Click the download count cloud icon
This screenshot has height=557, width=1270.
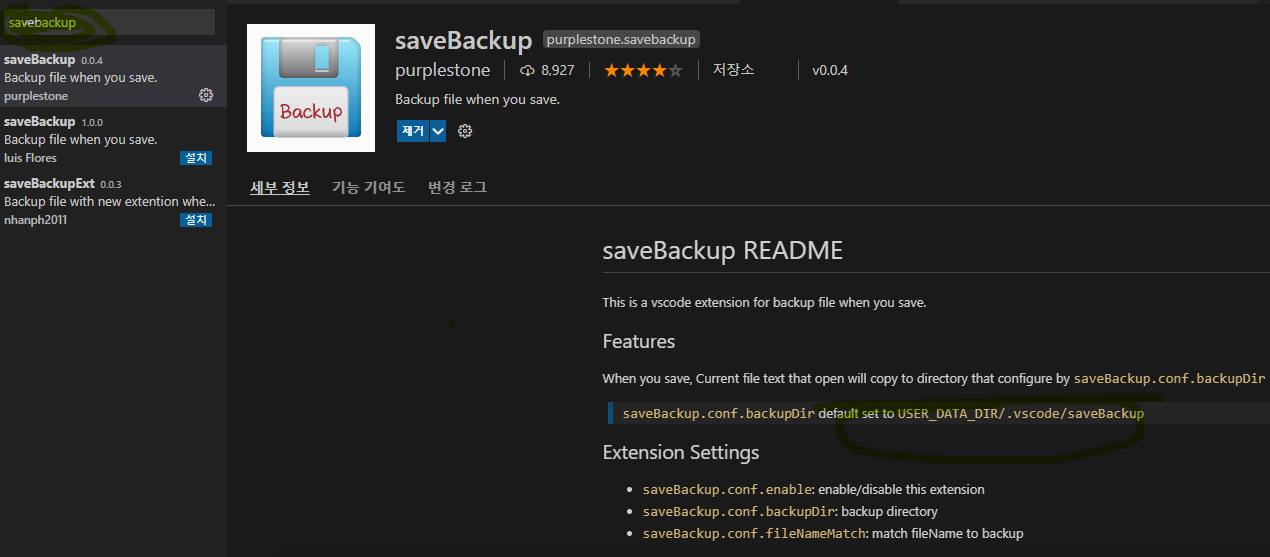click(x=528, y=70)
